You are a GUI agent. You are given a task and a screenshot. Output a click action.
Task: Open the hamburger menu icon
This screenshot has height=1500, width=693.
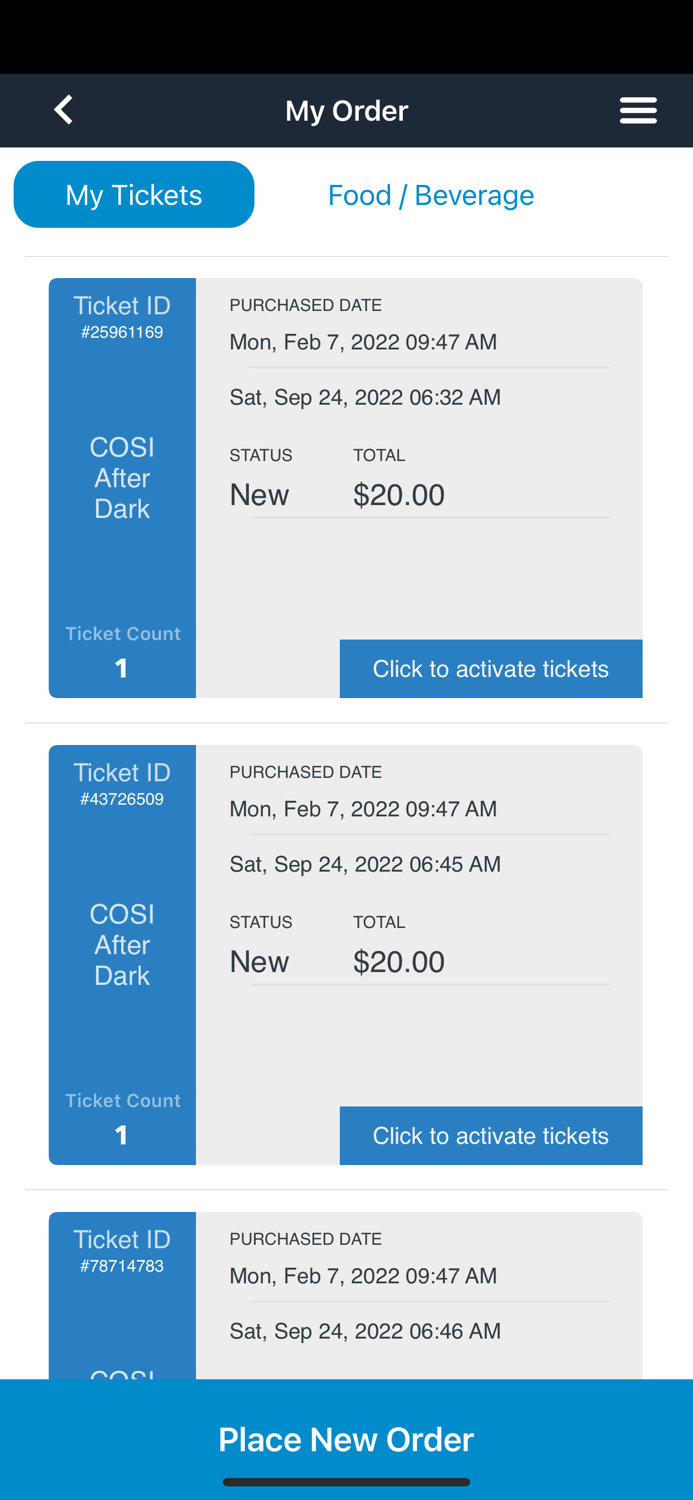tap(638, 110)
